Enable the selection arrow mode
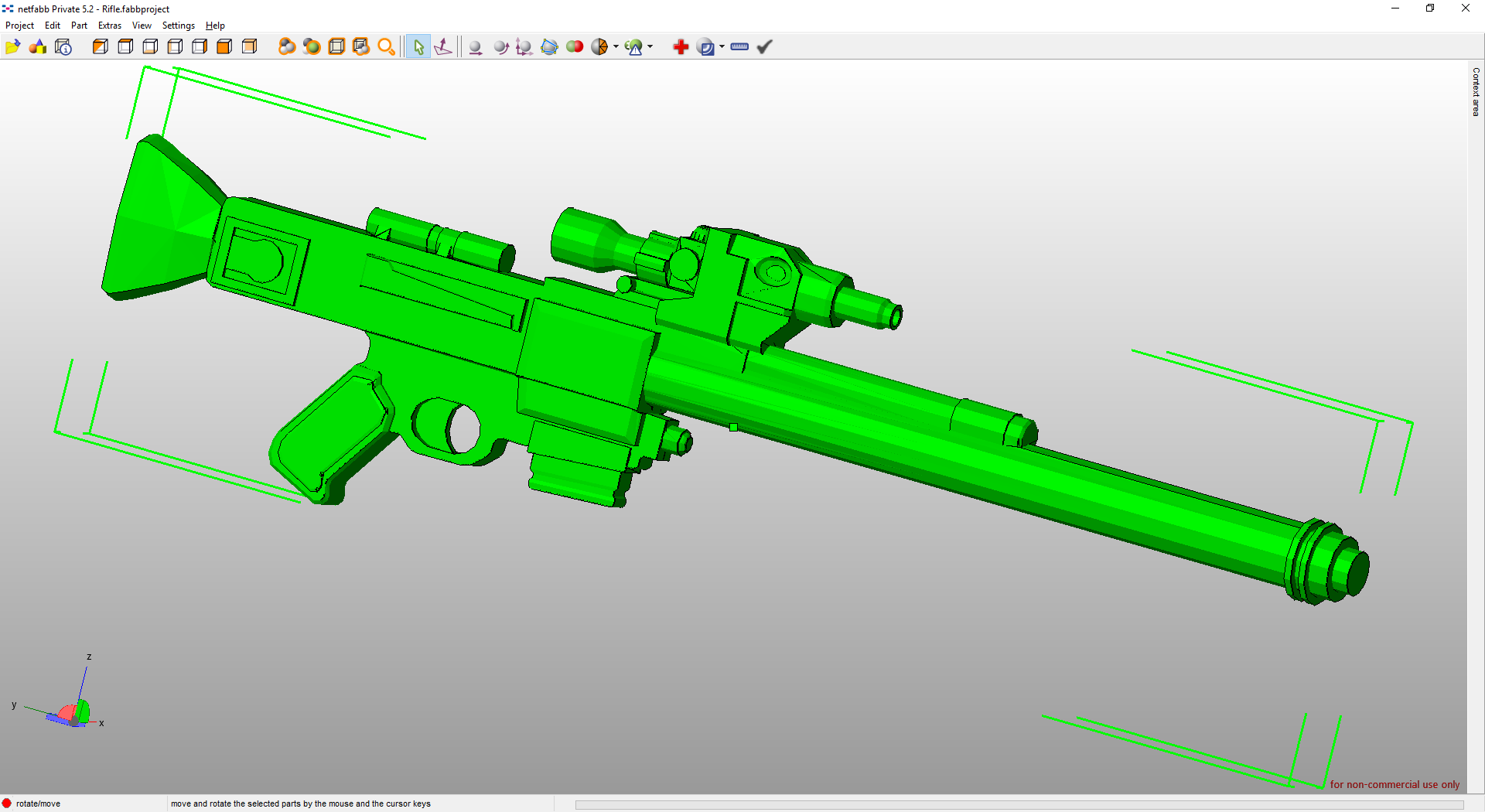The image size is (1485, 812). coord(418,47)
